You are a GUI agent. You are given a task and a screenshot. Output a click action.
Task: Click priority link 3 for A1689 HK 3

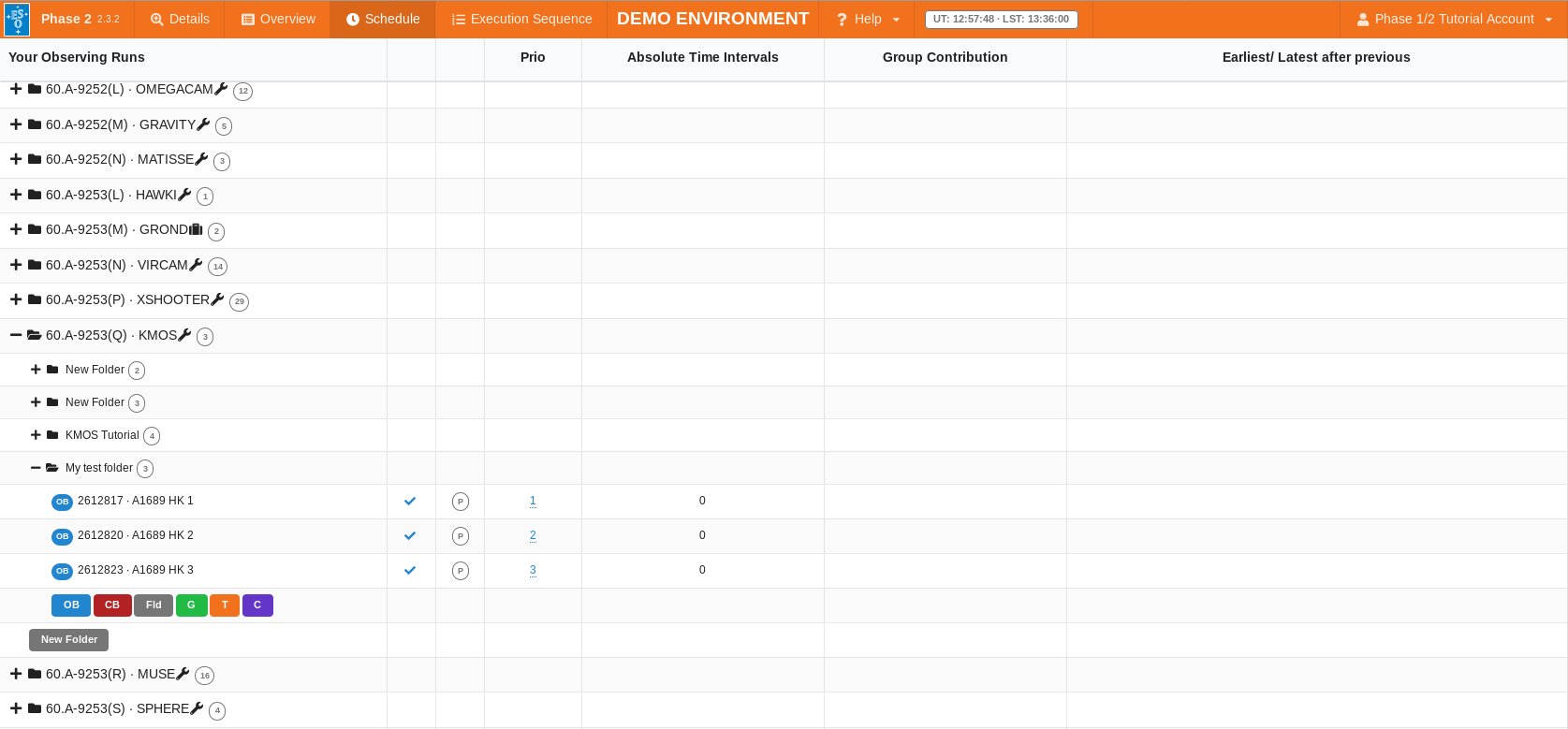[x=533, y=570]
